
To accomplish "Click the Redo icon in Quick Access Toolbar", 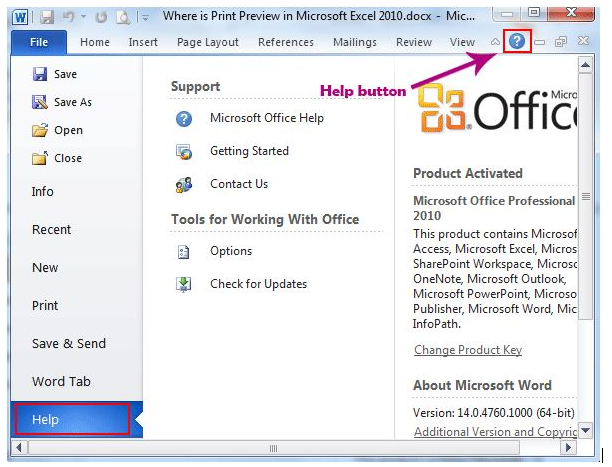I will click(101, 17).
